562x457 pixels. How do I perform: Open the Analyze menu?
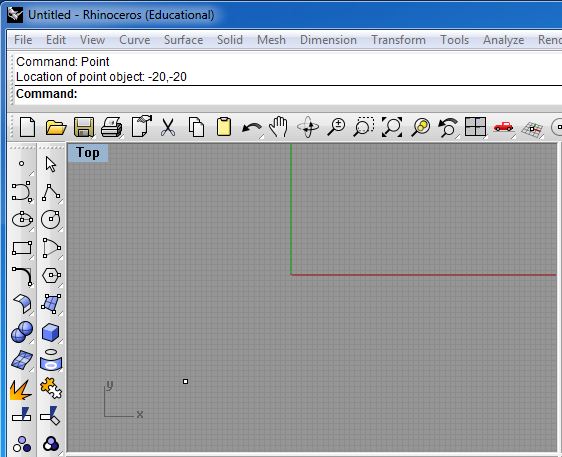coord(504,40)
